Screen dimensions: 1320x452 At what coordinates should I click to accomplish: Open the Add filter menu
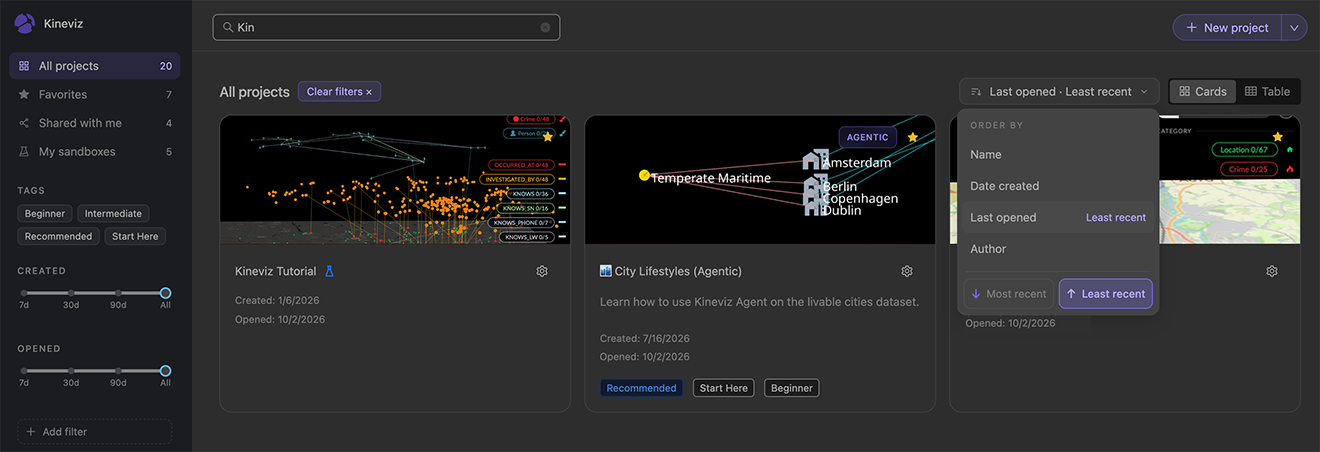[x=95, y=432]
